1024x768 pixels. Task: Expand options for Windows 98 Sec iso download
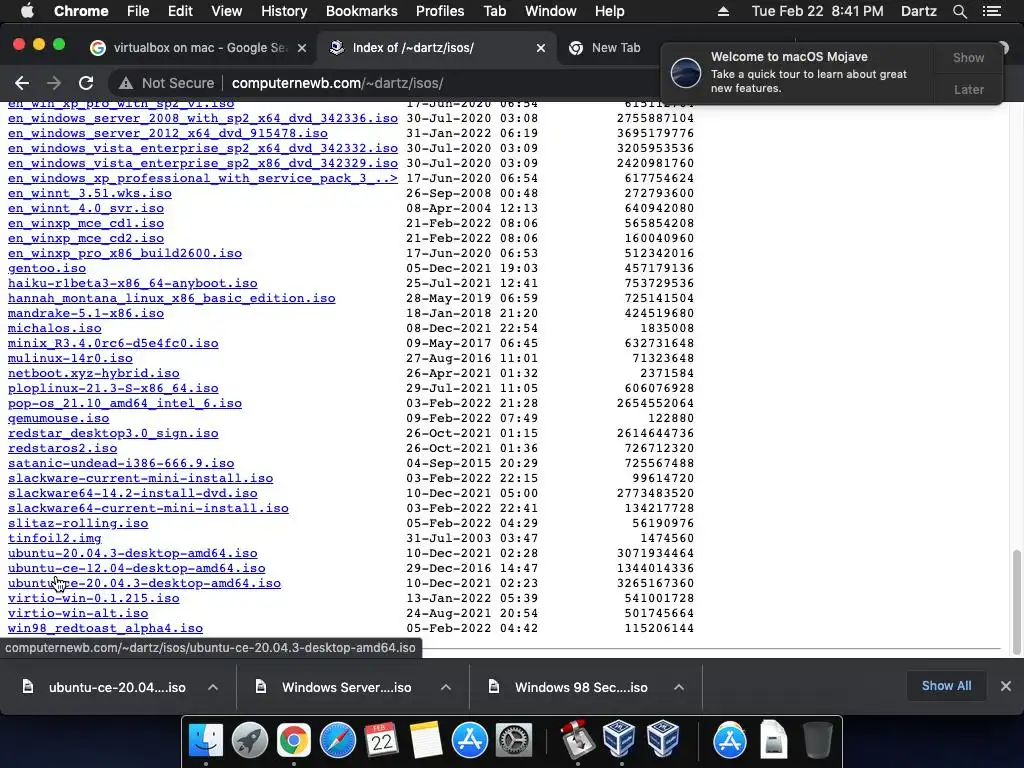click(679, 687)
